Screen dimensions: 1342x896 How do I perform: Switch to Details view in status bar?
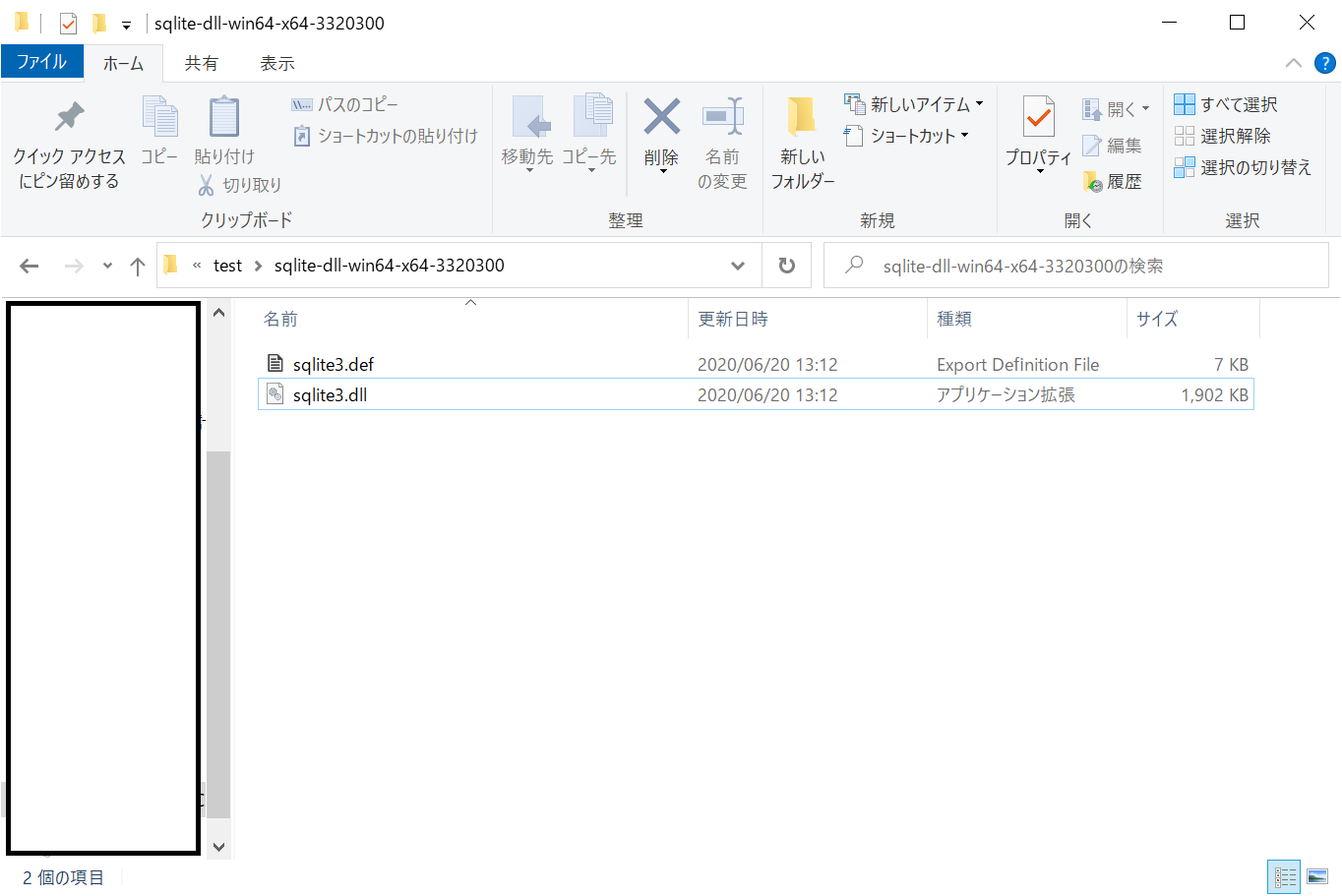pos(1285,876)
